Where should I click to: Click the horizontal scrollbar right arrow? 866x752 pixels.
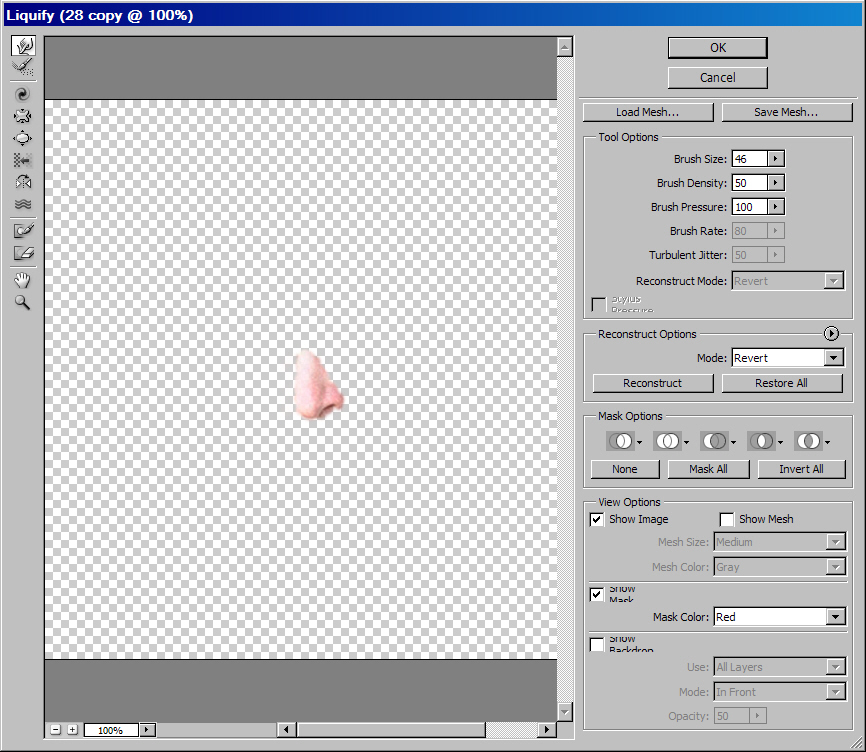[546, 730]
